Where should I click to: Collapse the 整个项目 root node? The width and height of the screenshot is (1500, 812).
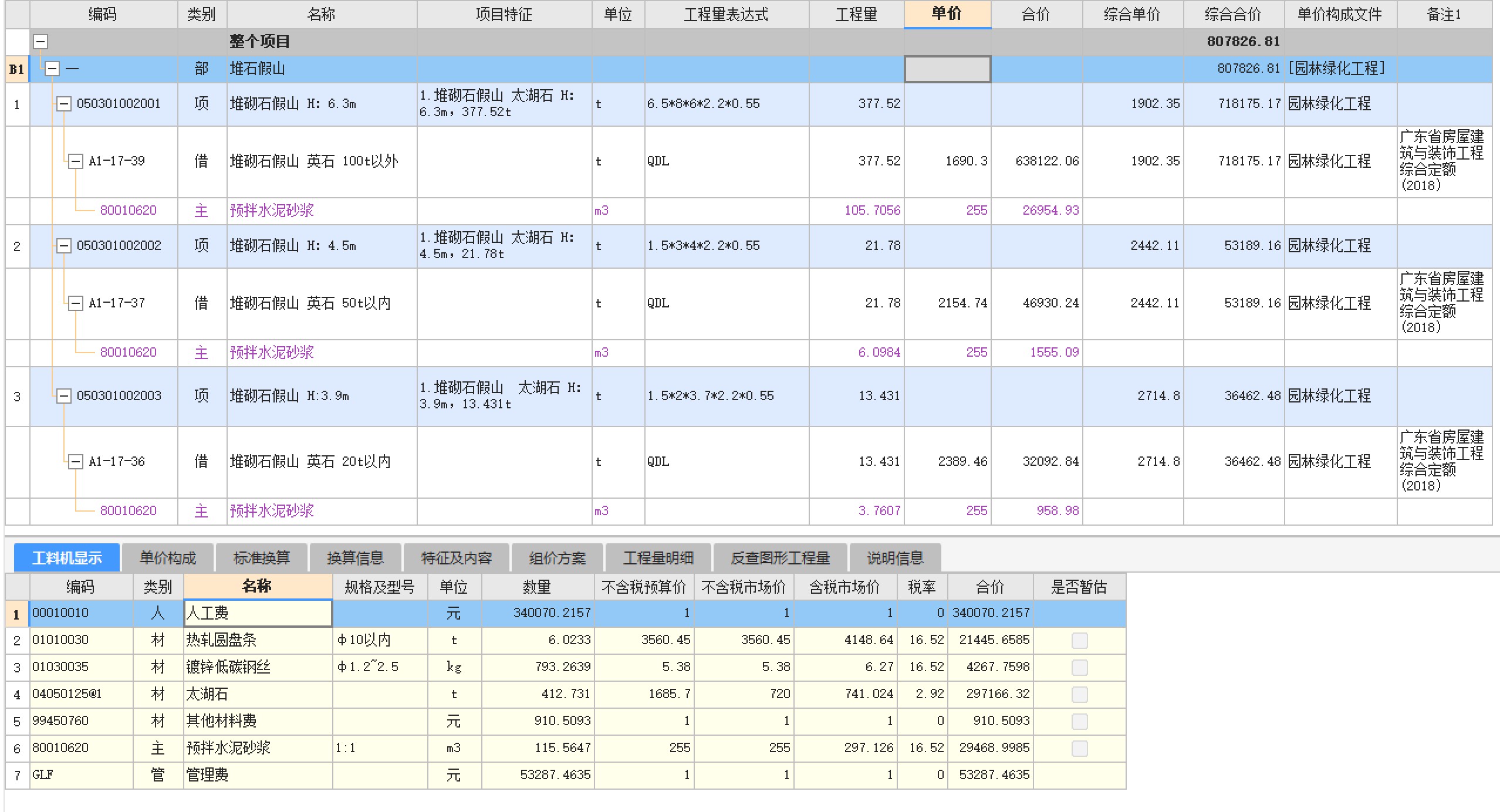(x=40, y=42)
